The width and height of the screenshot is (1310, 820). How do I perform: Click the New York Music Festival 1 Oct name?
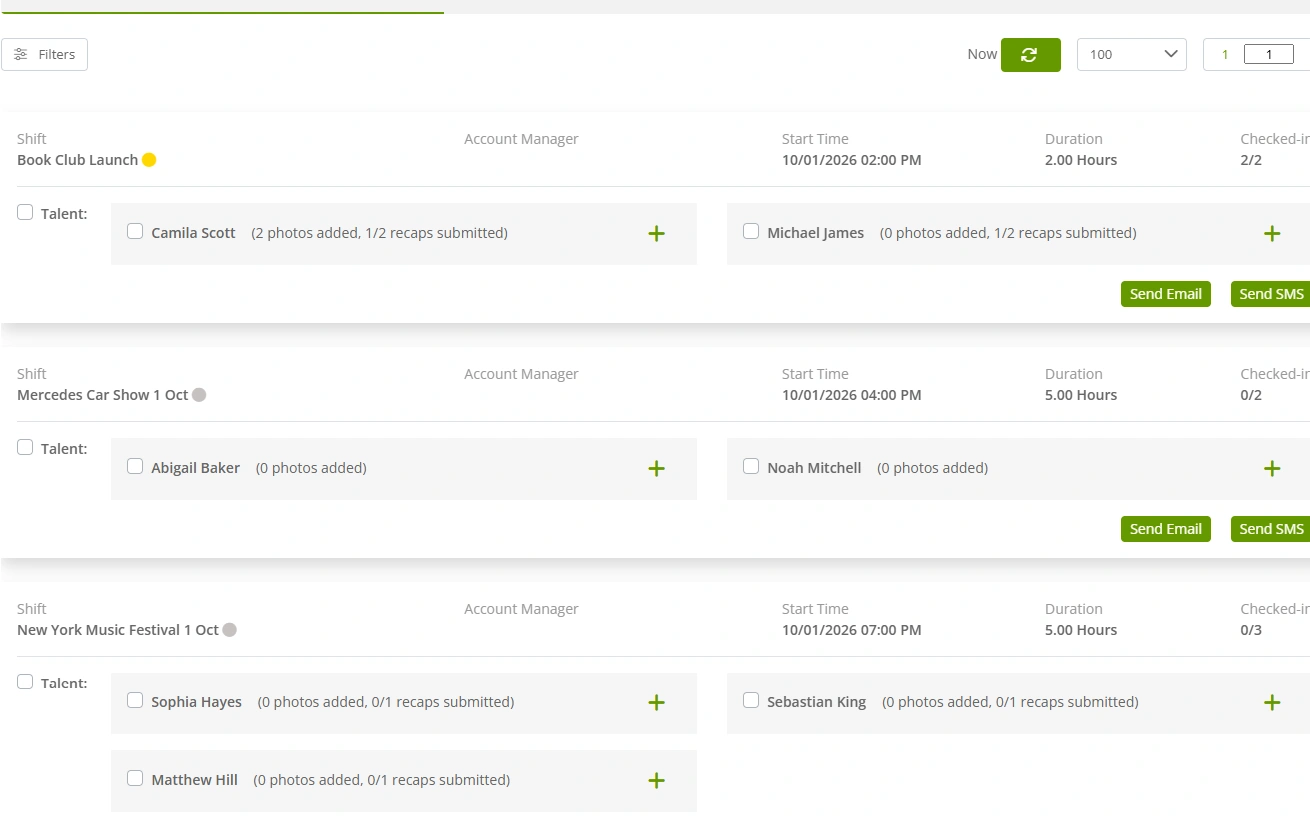(117, 630)
